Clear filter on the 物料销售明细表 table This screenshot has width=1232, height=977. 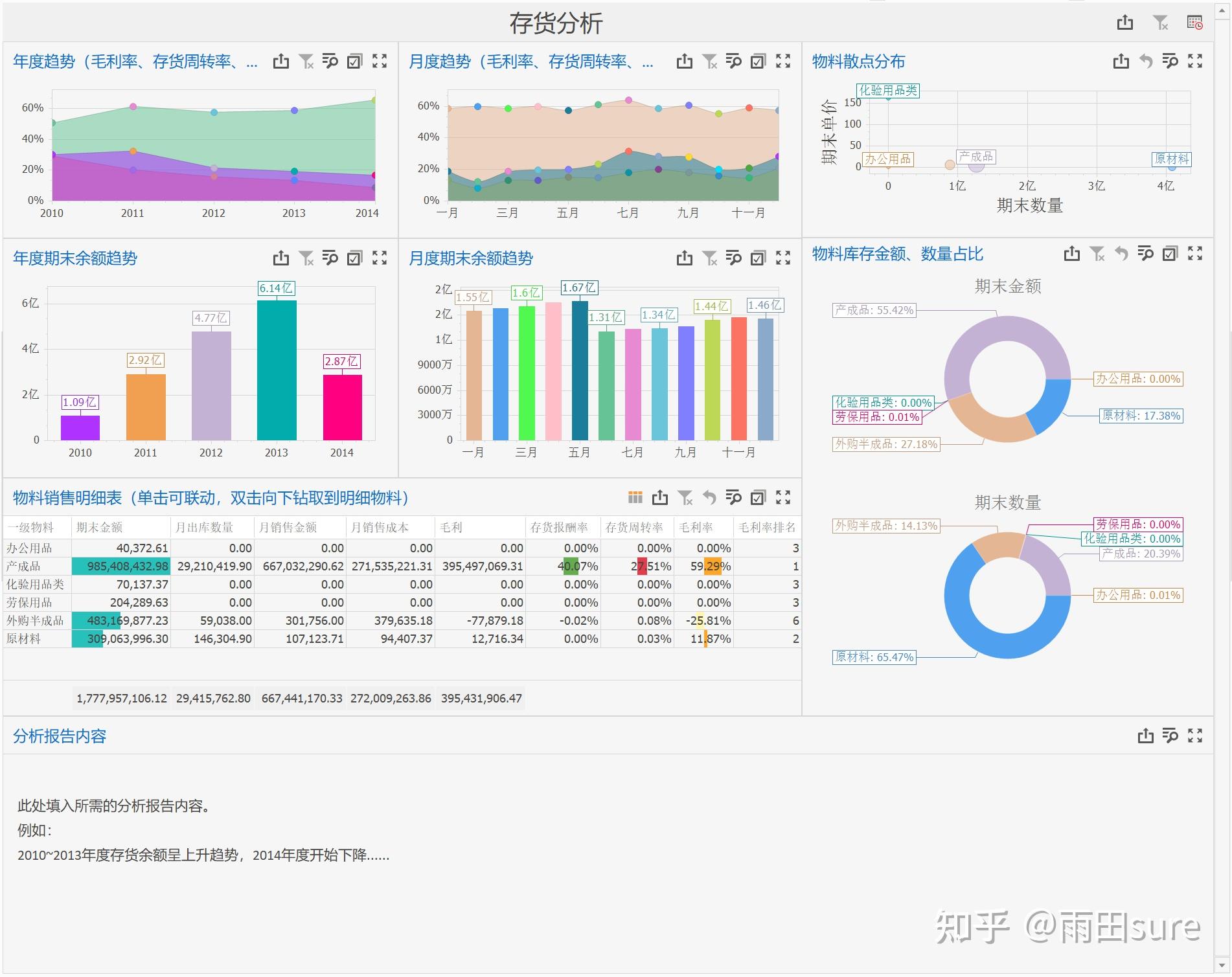pyautogui.click(x=685, y=498)
